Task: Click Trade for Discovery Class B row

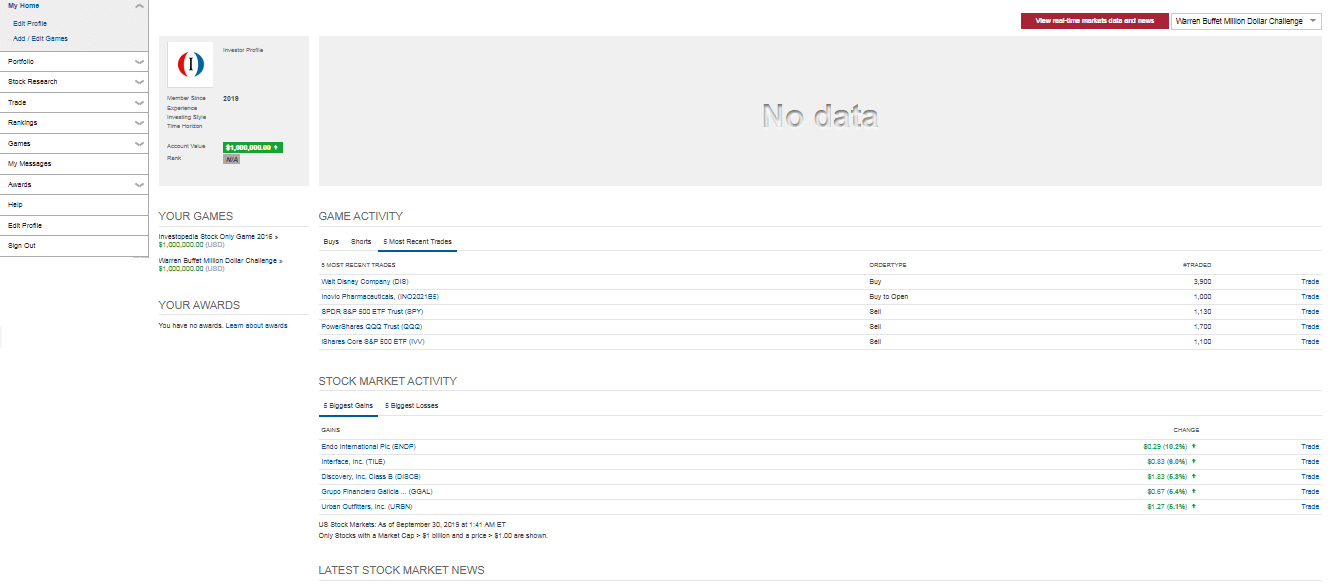Action: pos(1310,477)
